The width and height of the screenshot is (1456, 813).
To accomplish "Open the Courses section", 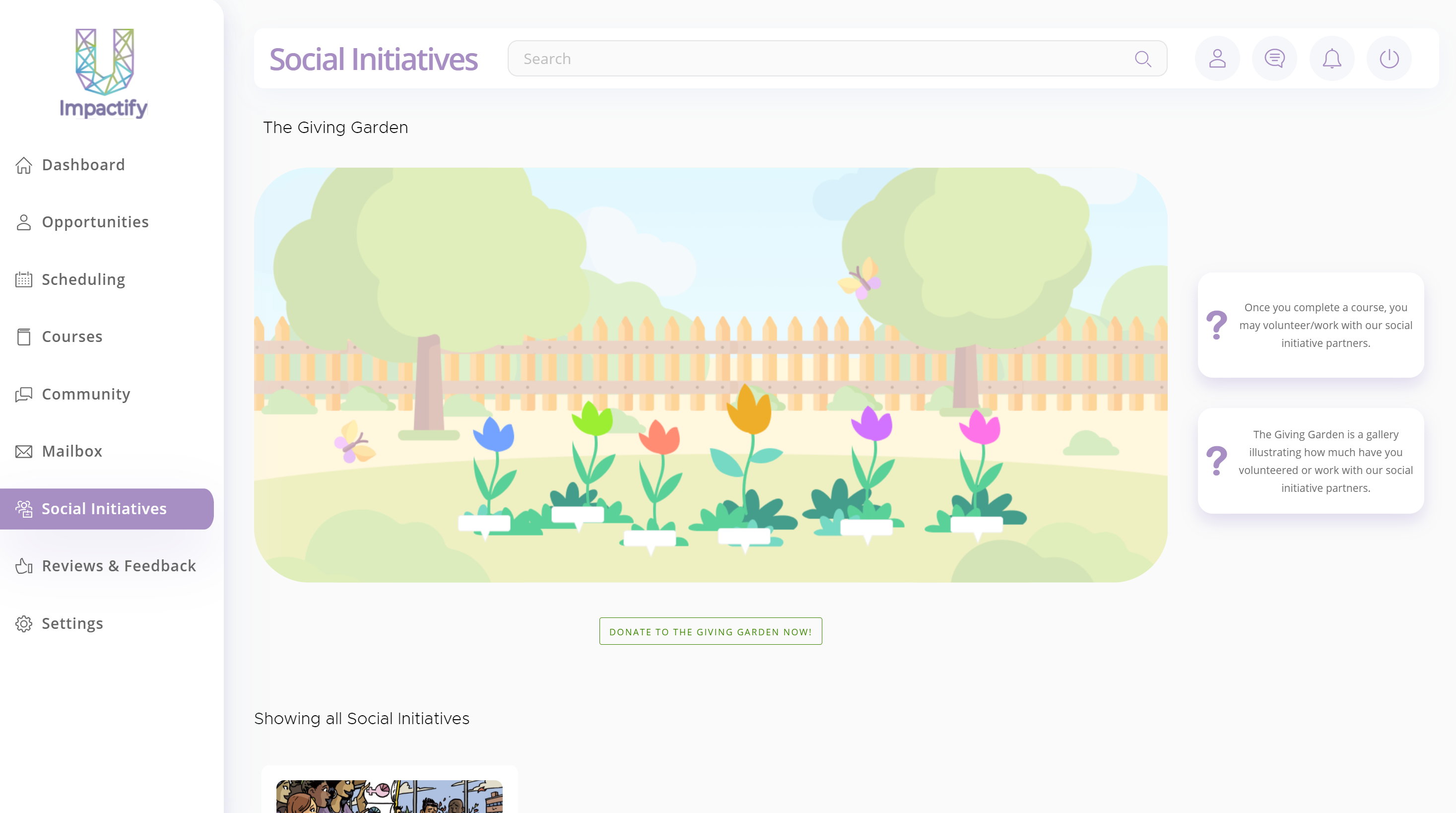I will point(72,337).
